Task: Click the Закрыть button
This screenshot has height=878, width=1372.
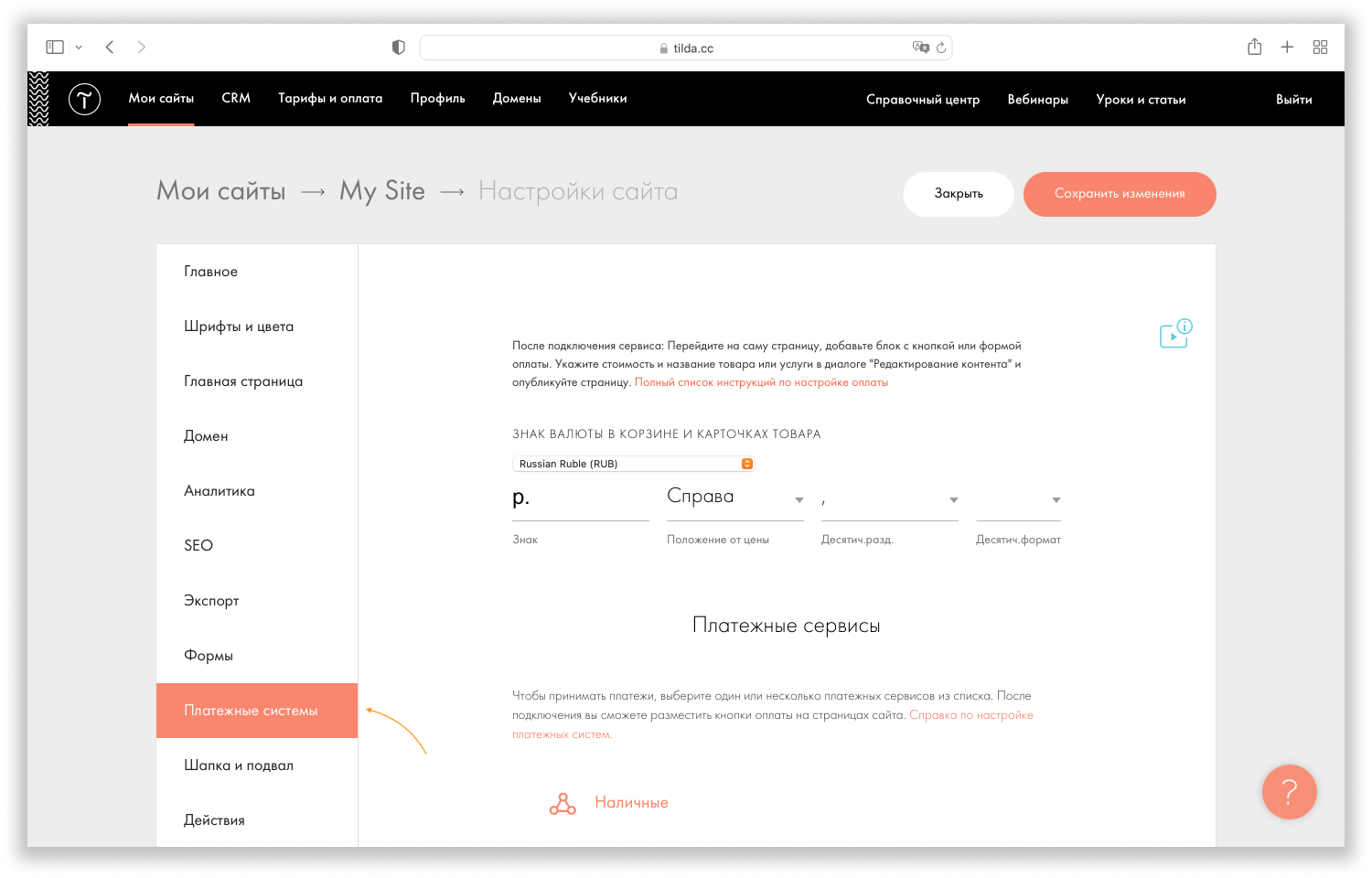Action: click(959, 194)
